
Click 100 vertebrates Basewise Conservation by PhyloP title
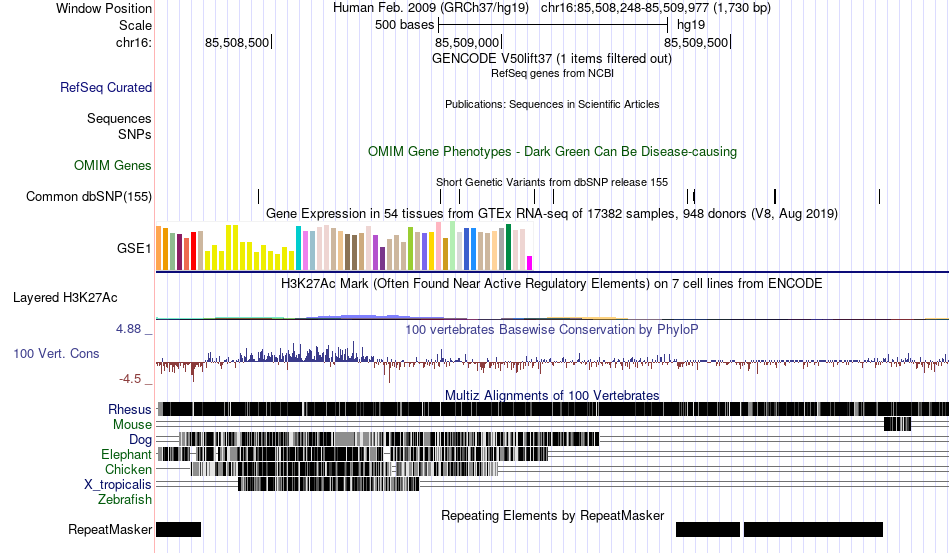552,329
